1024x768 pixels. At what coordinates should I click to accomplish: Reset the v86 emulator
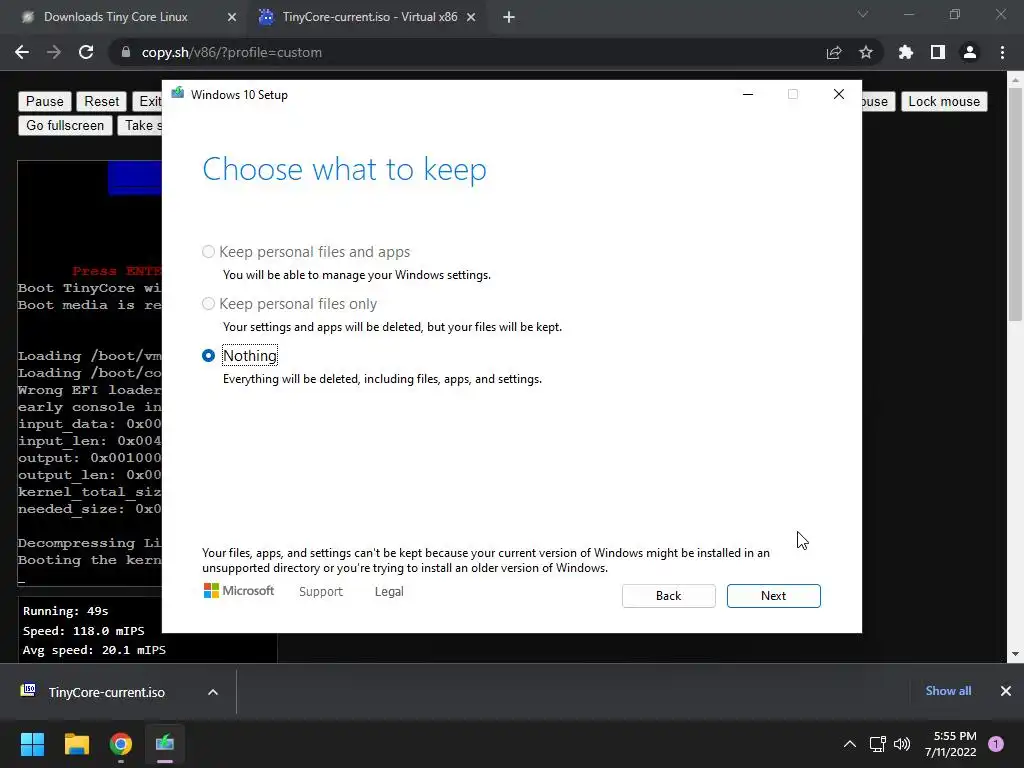click(101, 101)
